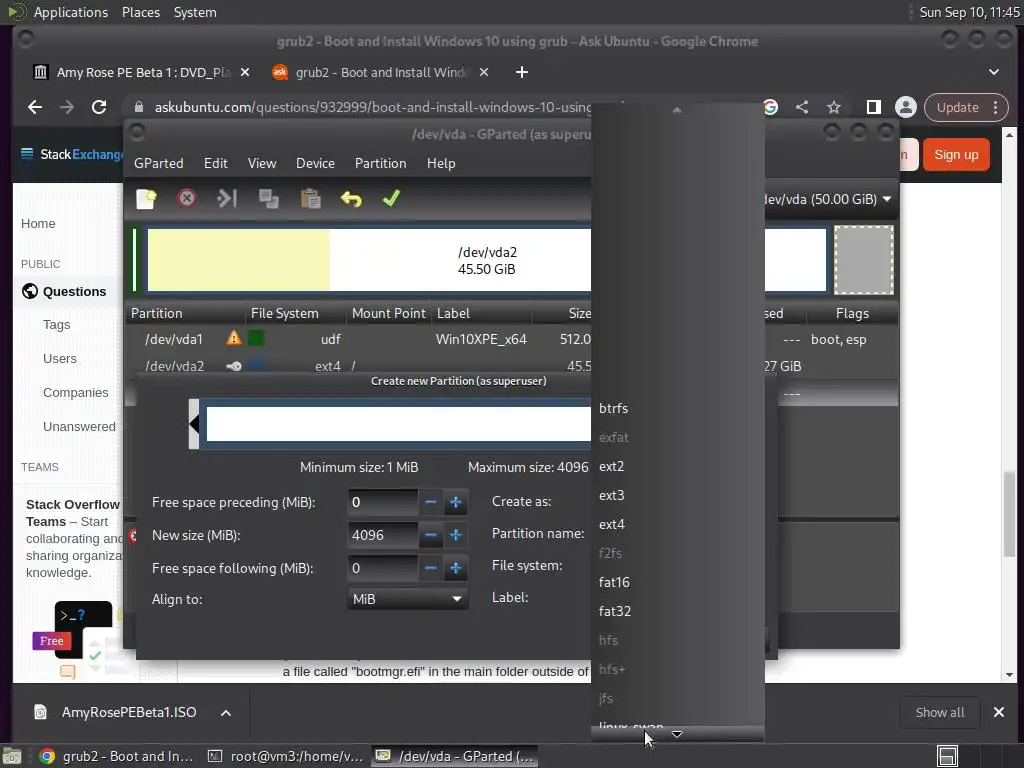
Task: Click the show desktop icon in bottom panel
Action: 12,756
